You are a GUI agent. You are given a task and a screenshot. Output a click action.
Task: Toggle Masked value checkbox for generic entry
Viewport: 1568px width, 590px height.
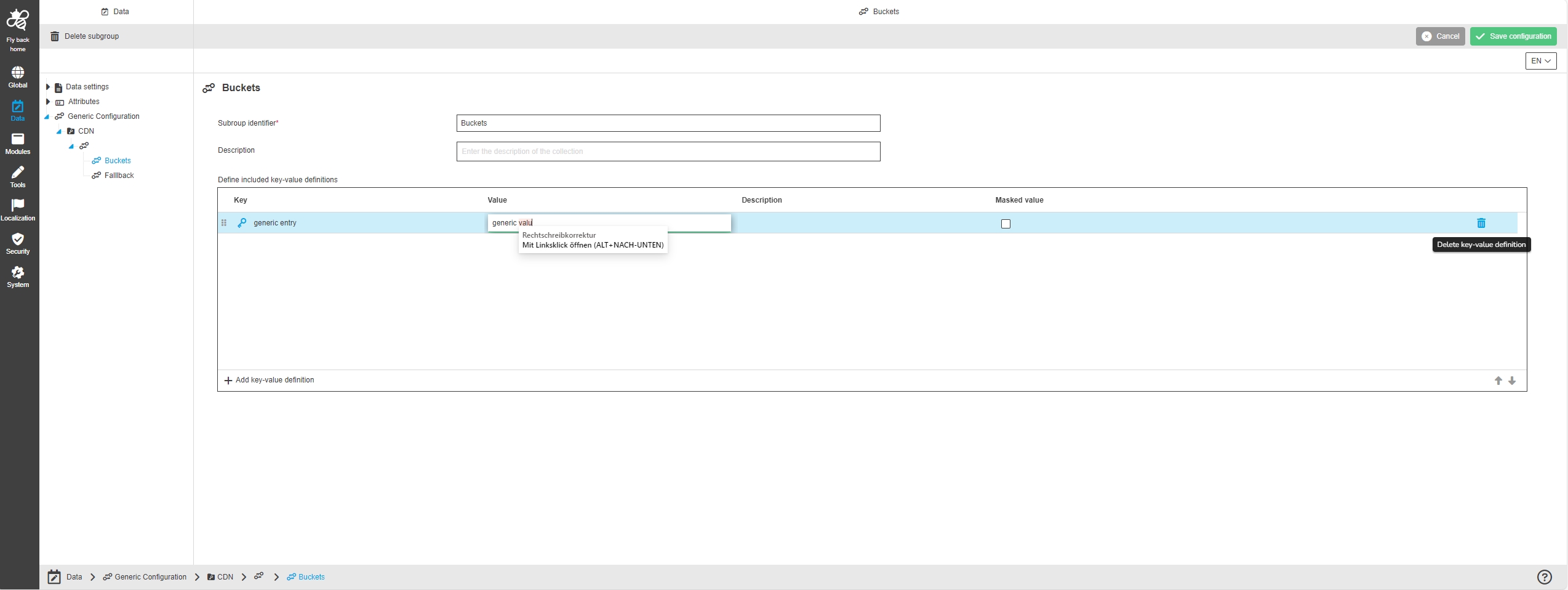pyautogui.click(x=1006, y=224)
